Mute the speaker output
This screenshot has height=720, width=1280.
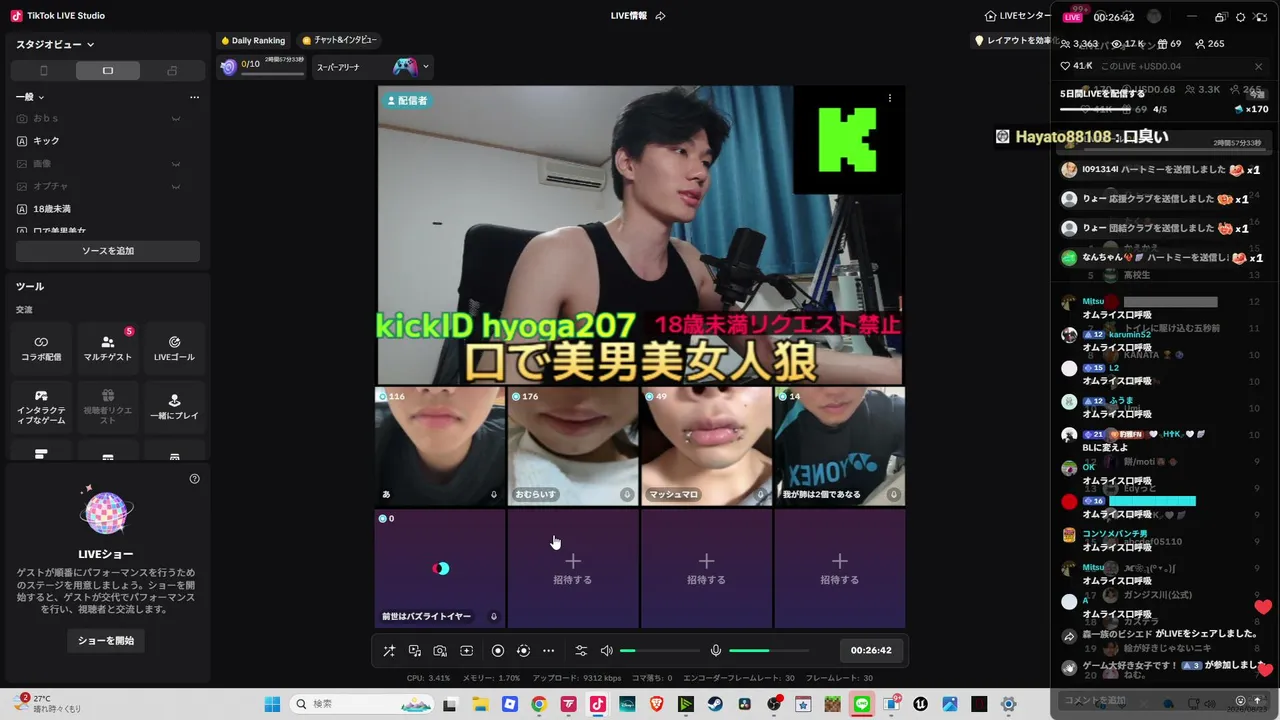pos(606,651)
